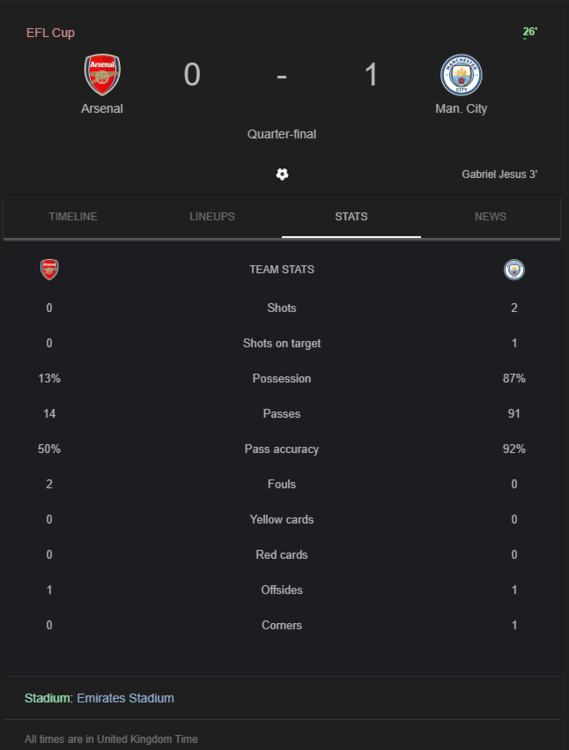The height and width of the screenshot is (750, 569).
Task: Switch to the Lineups tab
Action: 212,217
